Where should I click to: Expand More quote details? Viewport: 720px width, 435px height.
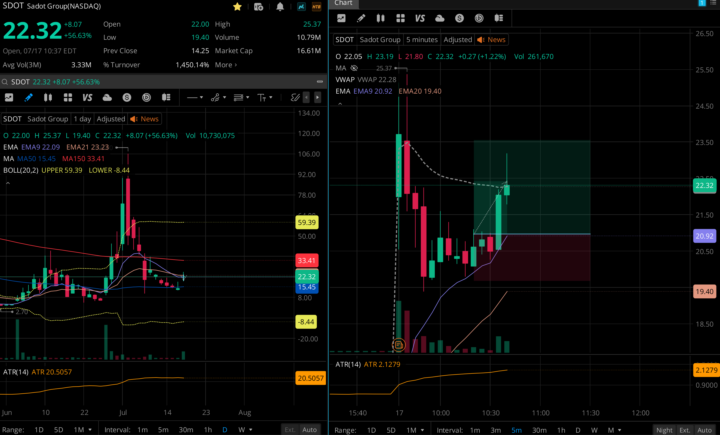coord(226,65)
